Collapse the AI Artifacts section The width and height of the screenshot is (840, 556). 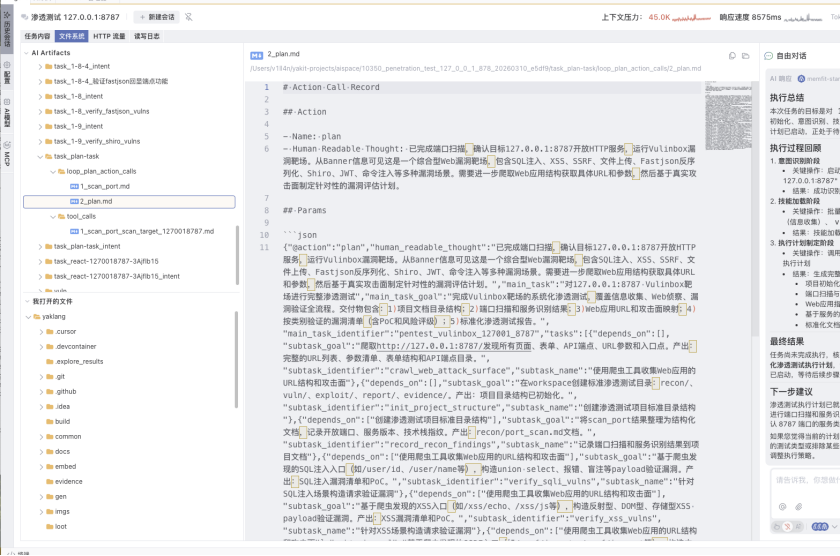click(26, 52)
